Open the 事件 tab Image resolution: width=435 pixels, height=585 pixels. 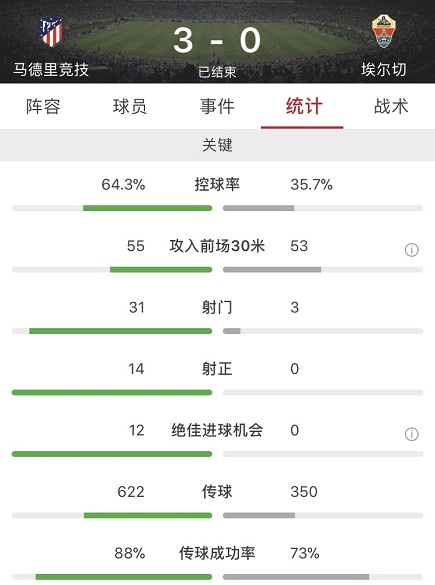point(217,106)
